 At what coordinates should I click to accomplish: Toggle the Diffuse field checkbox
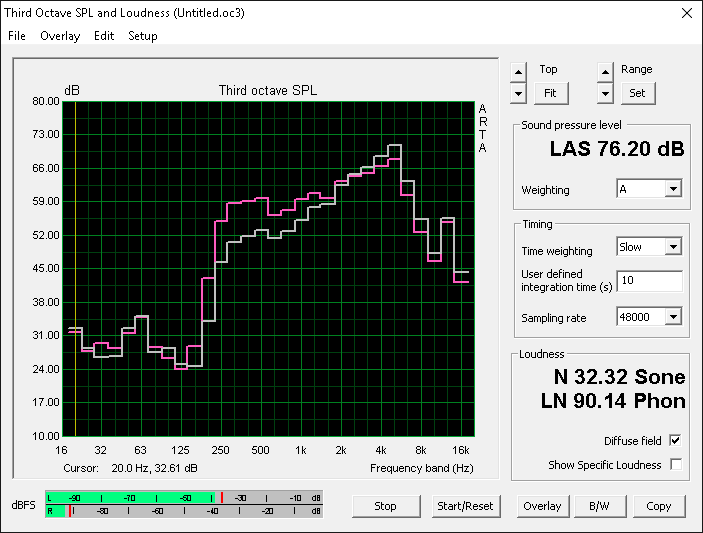pos(675,441)
